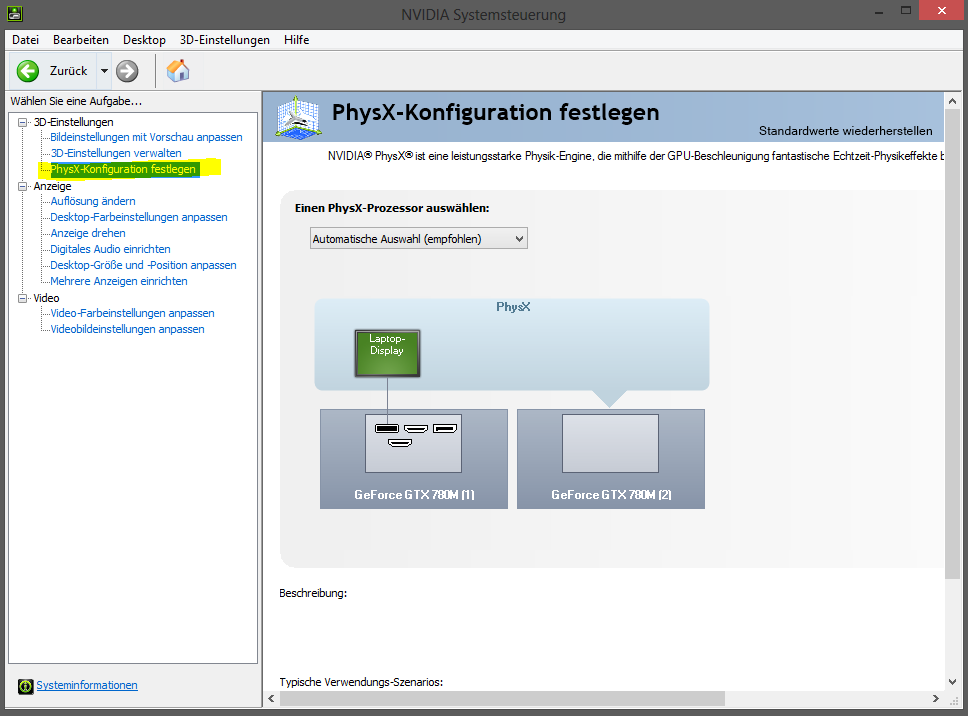Select Video-Farbeinstellungen anpassen task
Image resolution: width=968 pixels, height=716 pixels.
(133, 314)
